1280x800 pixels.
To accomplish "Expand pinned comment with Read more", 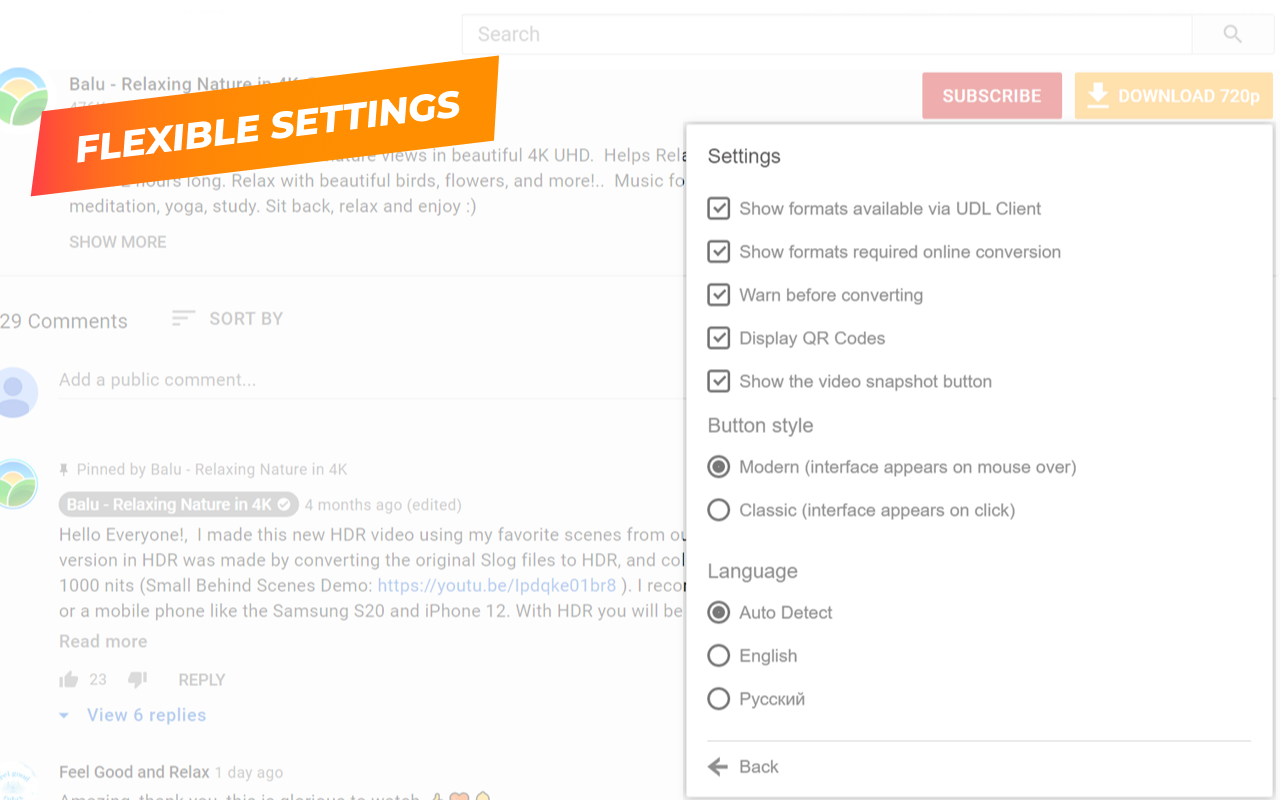I will tap(103, 641).
